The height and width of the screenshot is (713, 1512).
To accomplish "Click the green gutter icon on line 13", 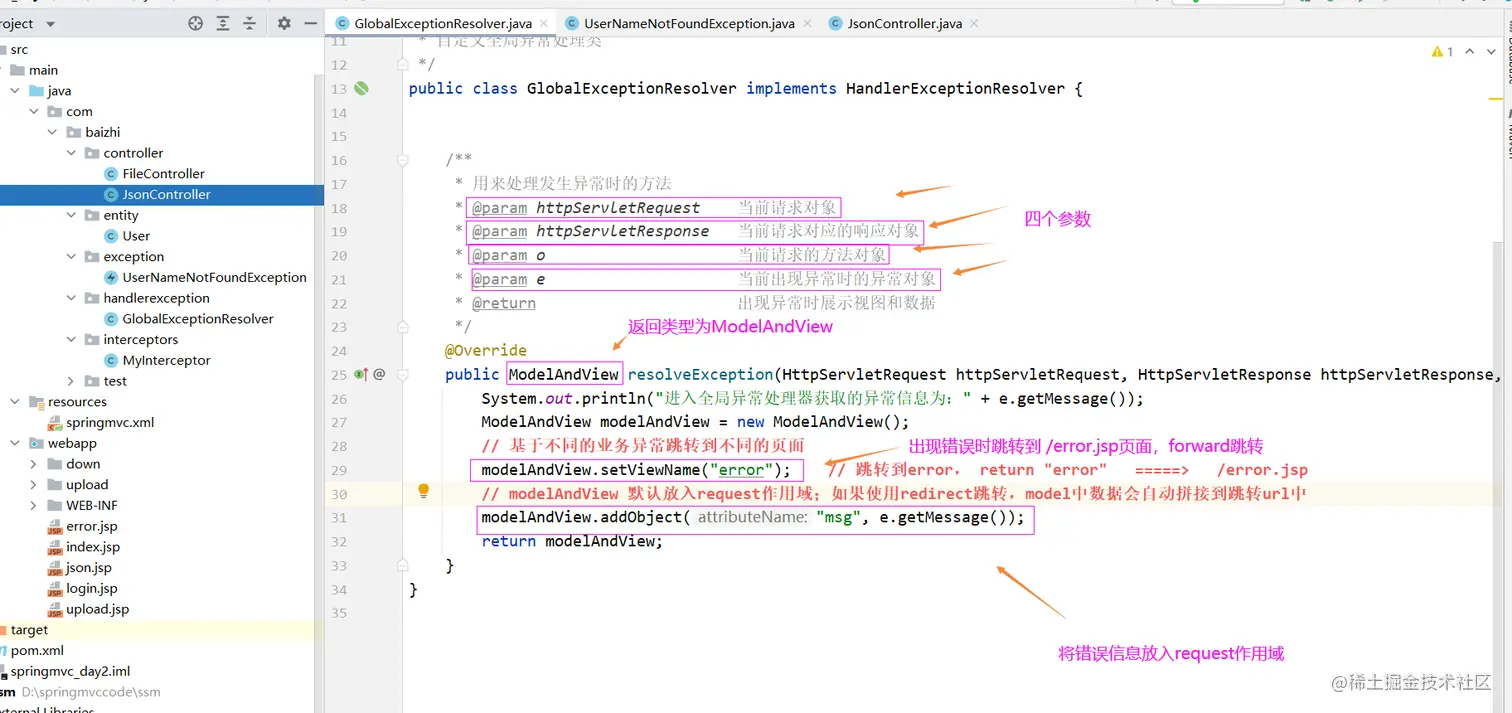I will [x=361, y=88].
